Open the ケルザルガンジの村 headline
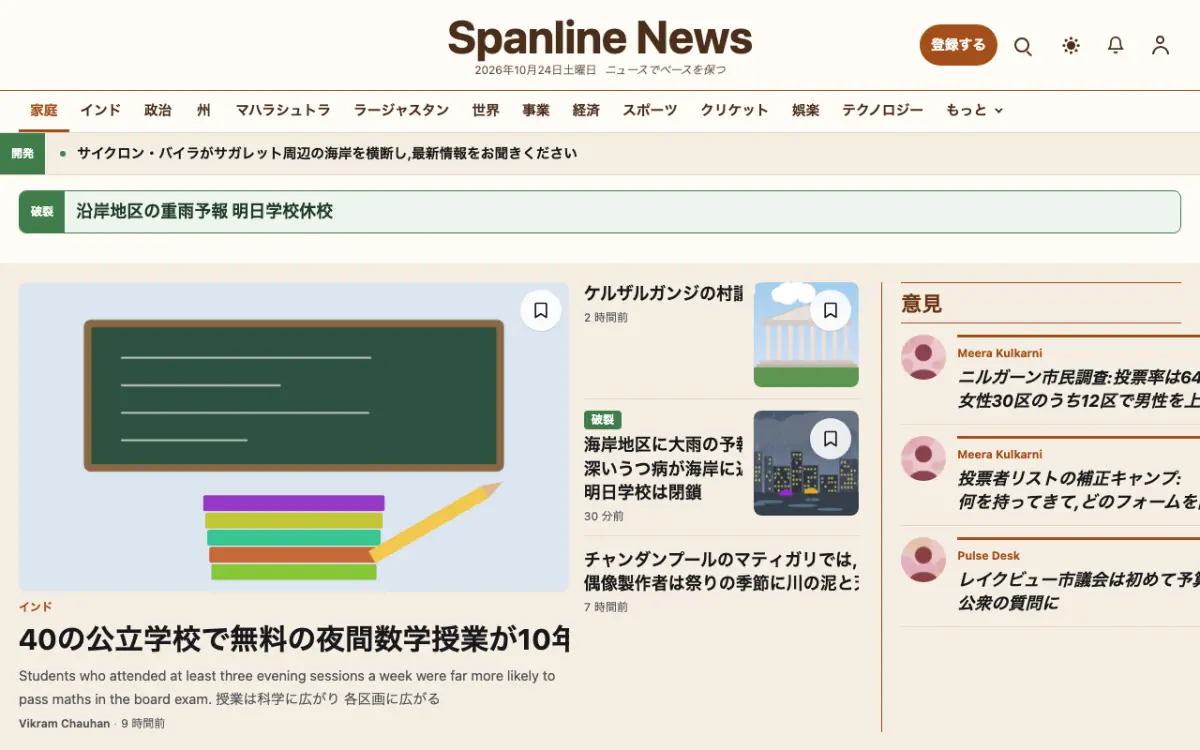This screenshot has height=750, width=1200. [663, 293]
